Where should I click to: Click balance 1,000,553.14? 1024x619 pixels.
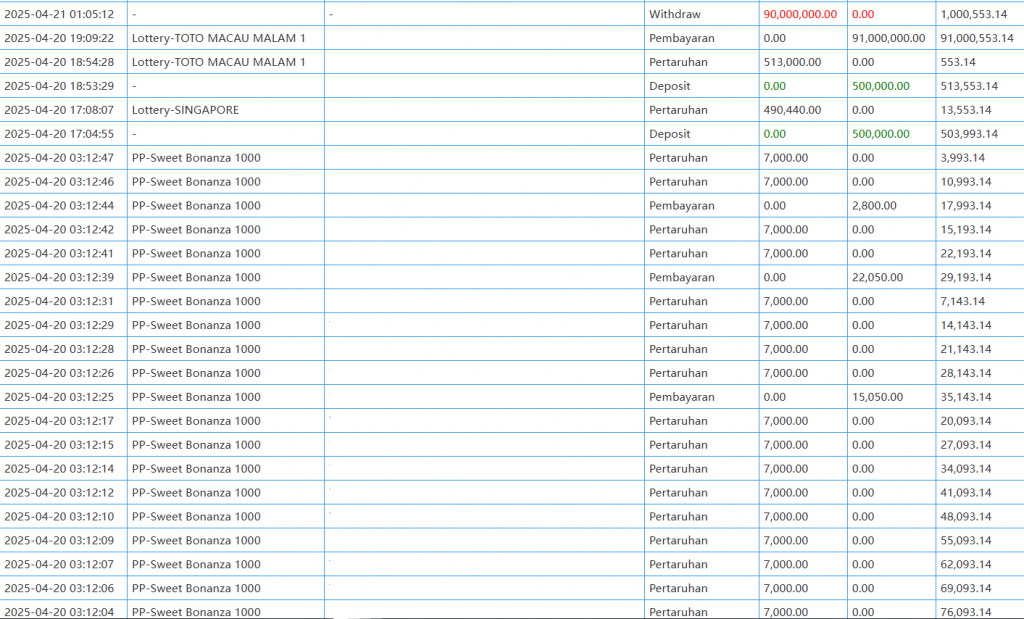coord(974,14)
